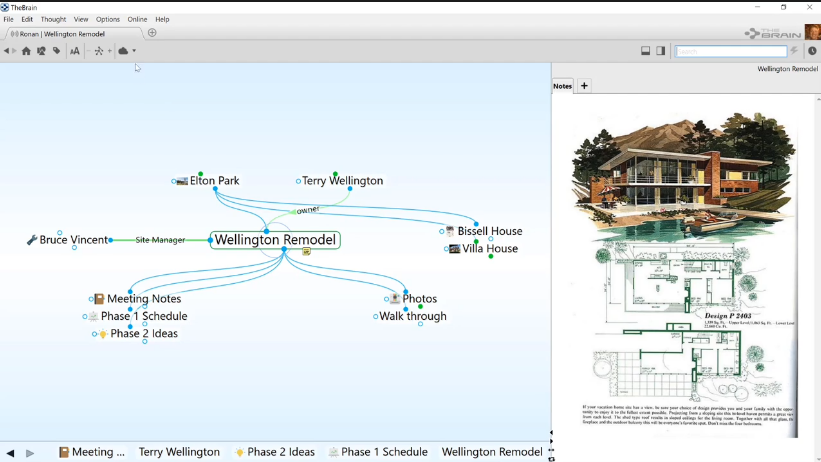Open the Thought menu

(53, 19)
